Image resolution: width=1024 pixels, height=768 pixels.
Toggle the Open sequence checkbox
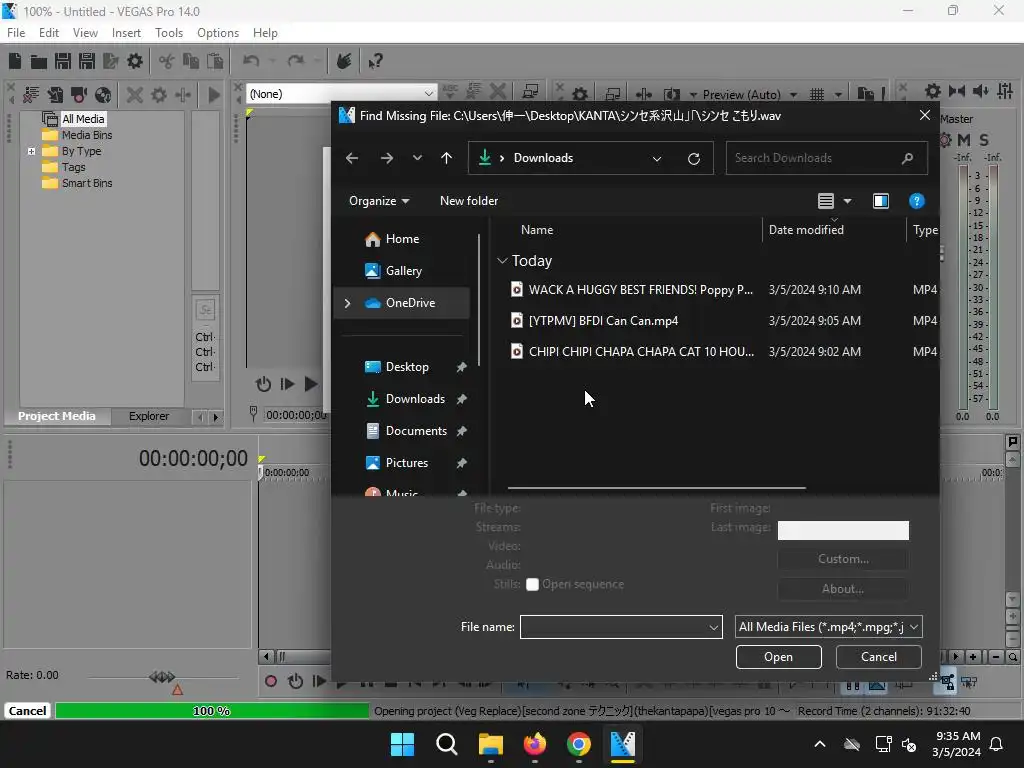(532, 584)
